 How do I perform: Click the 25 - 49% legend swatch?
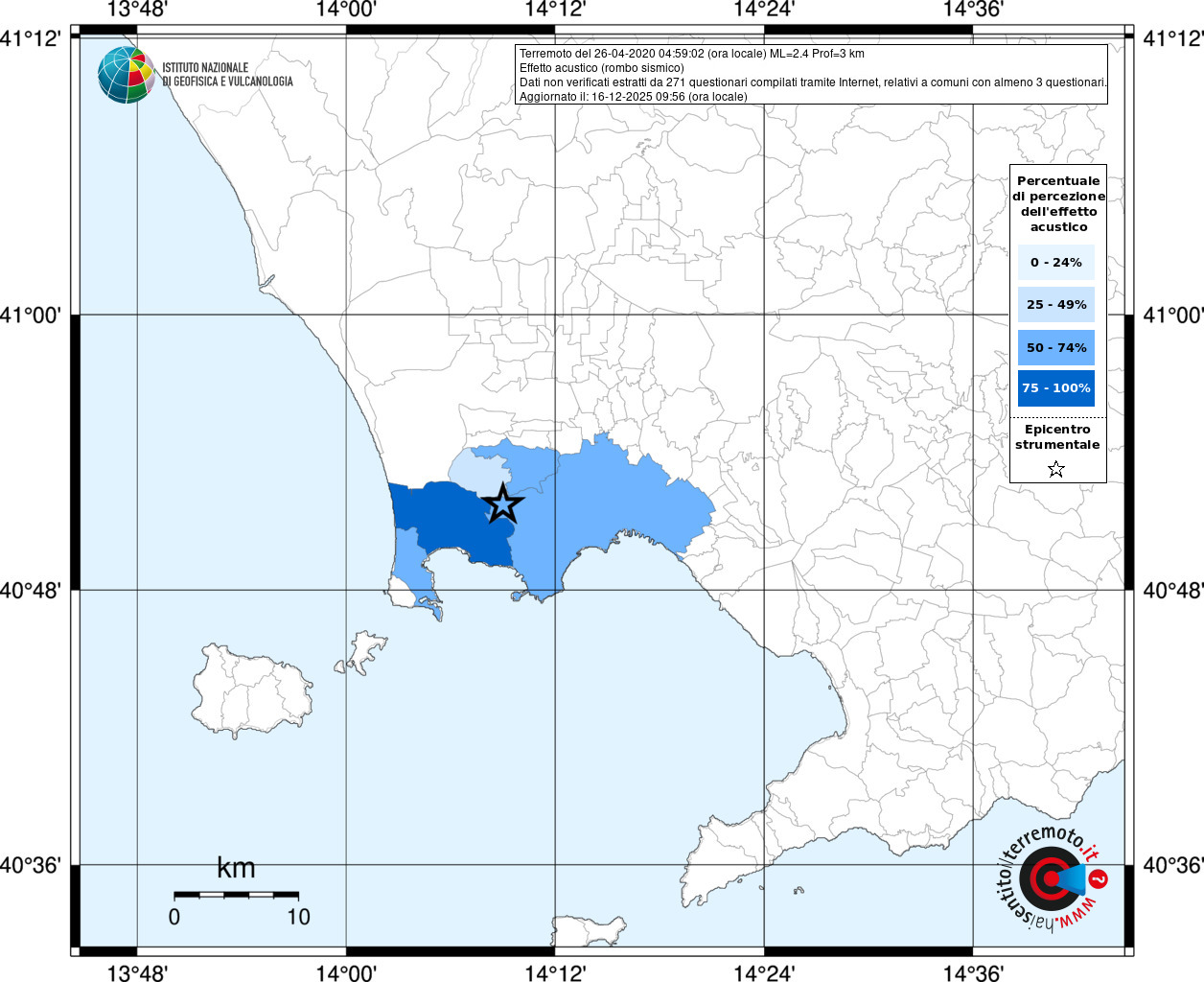[1056, 304]
